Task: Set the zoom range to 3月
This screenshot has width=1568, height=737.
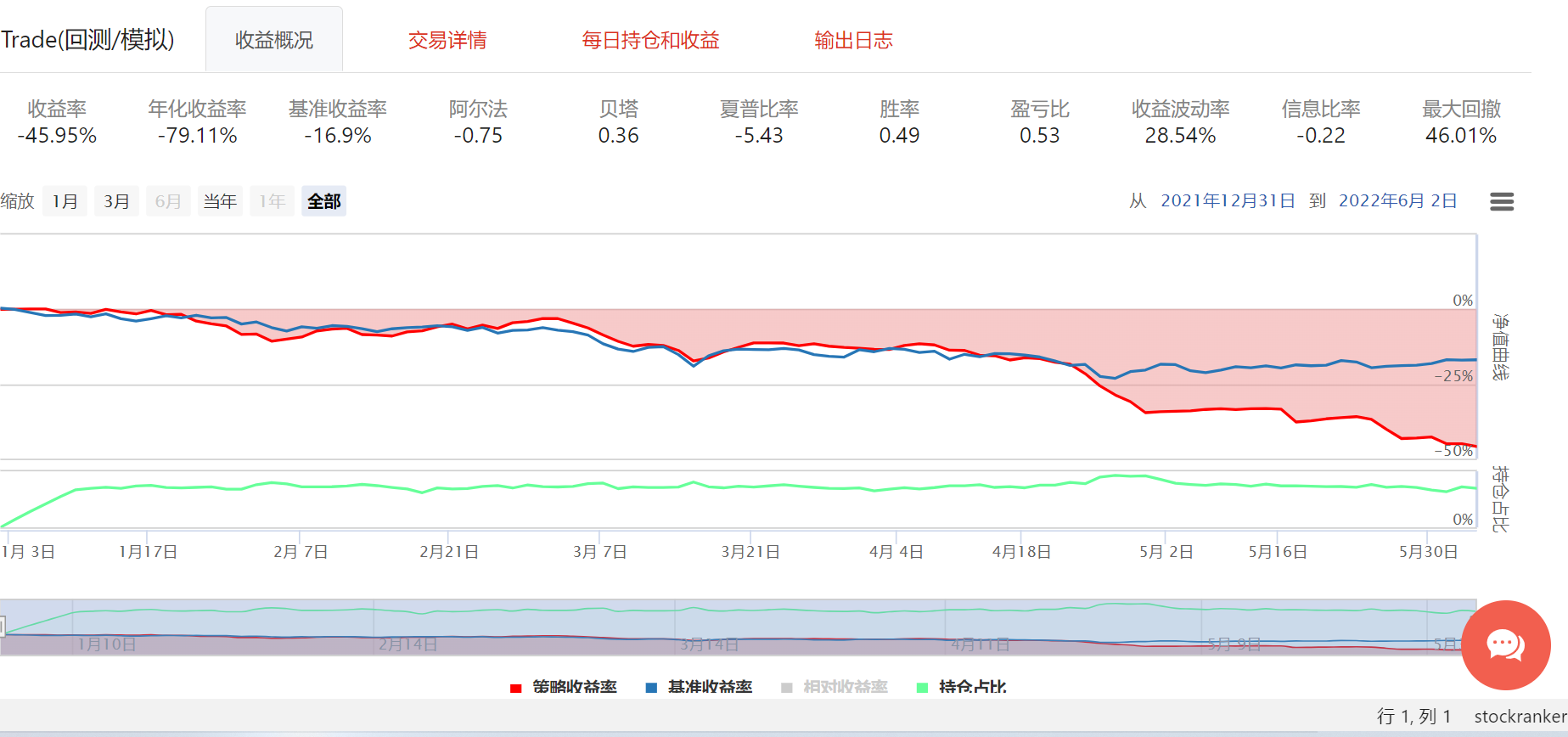Action: point(116,201)
